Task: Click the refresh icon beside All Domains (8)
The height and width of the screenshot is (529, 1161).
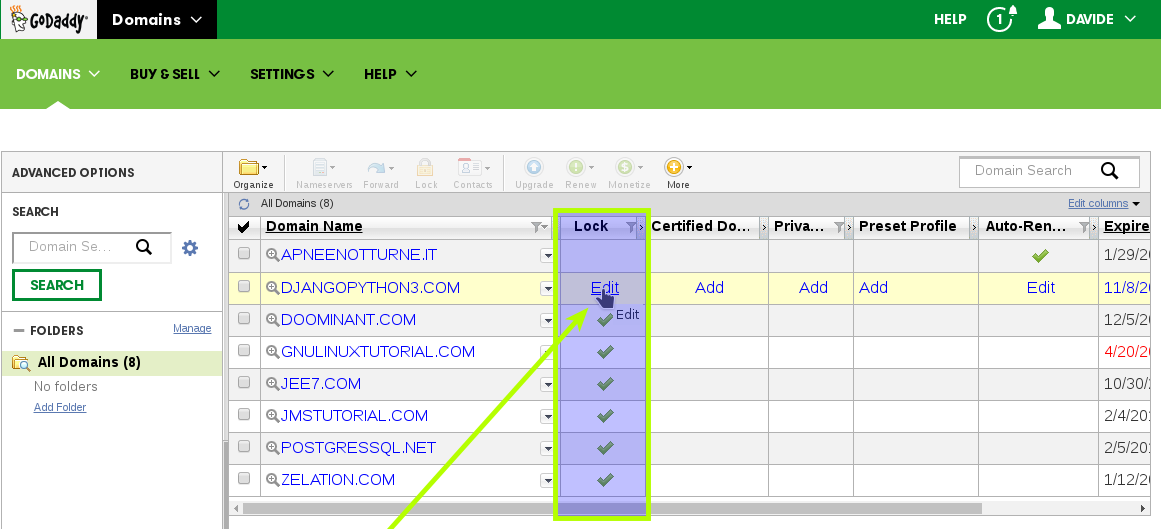Action: point(244,204)
